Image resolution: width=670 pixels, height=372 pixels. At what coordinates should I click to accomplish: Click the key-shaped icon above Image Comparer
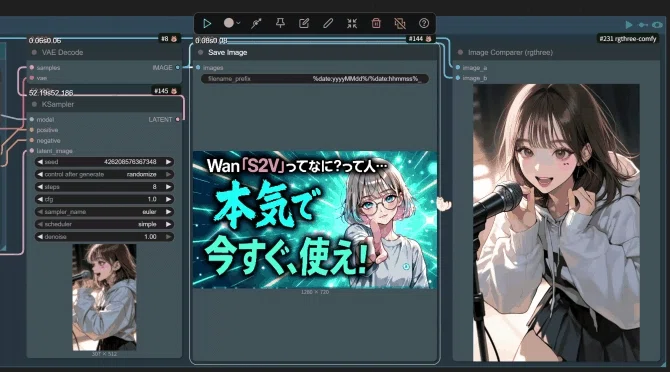[643, 25]
